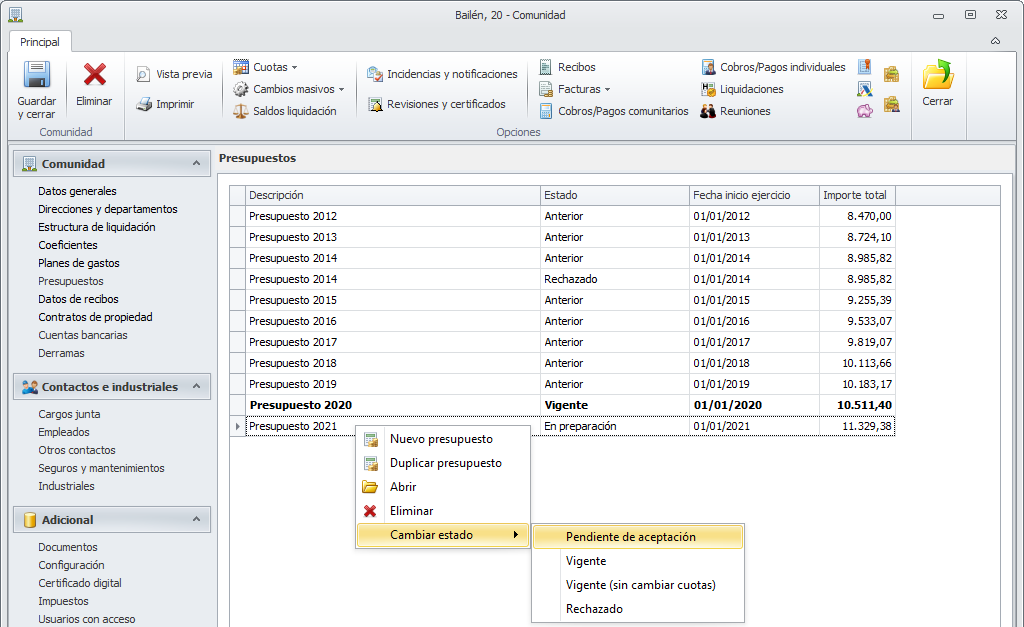Click the Guardar y cerrar floppy disk icon
Viewport: 1024px width, 627px height.
point(36,76)
